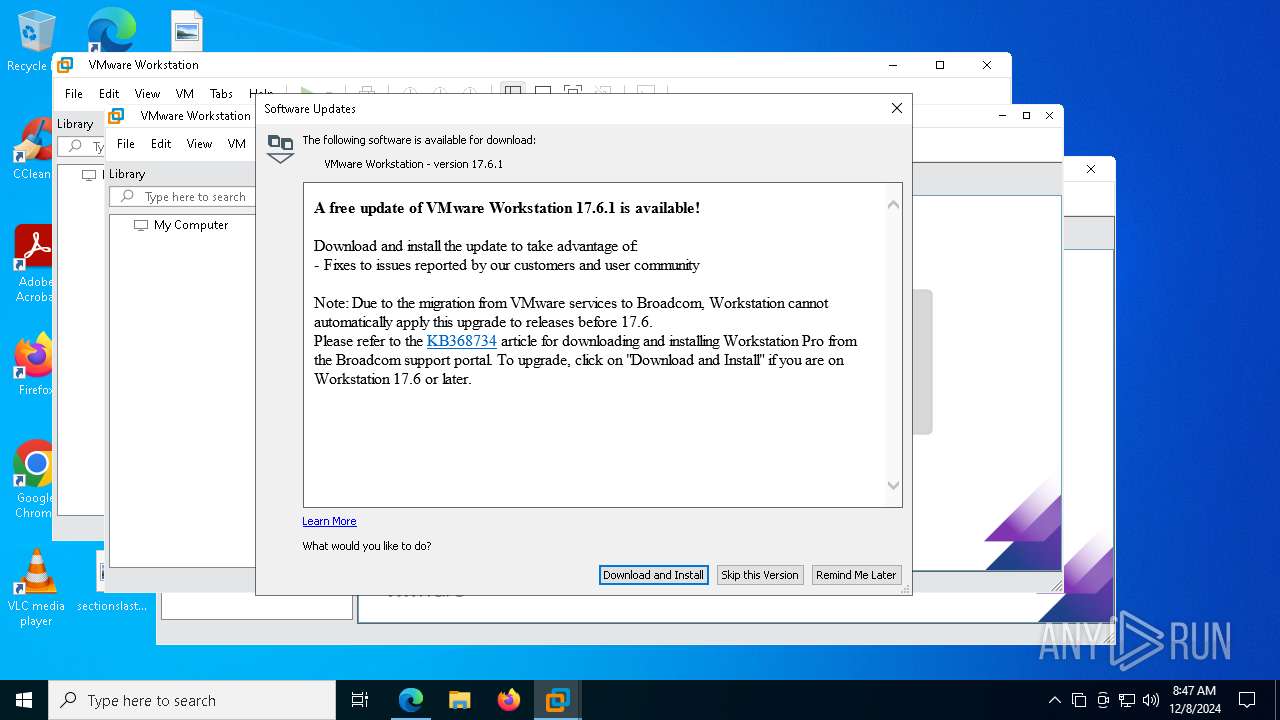This screenshot has height=720, width=1280.
Task: Switch to VMware Workstation taskbar icon
Action: pos(558,700)
